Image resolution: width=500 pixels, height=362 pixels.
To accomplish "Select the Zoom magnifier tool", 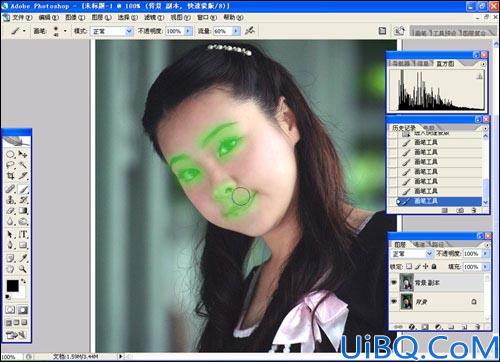I will pos(23,269).
